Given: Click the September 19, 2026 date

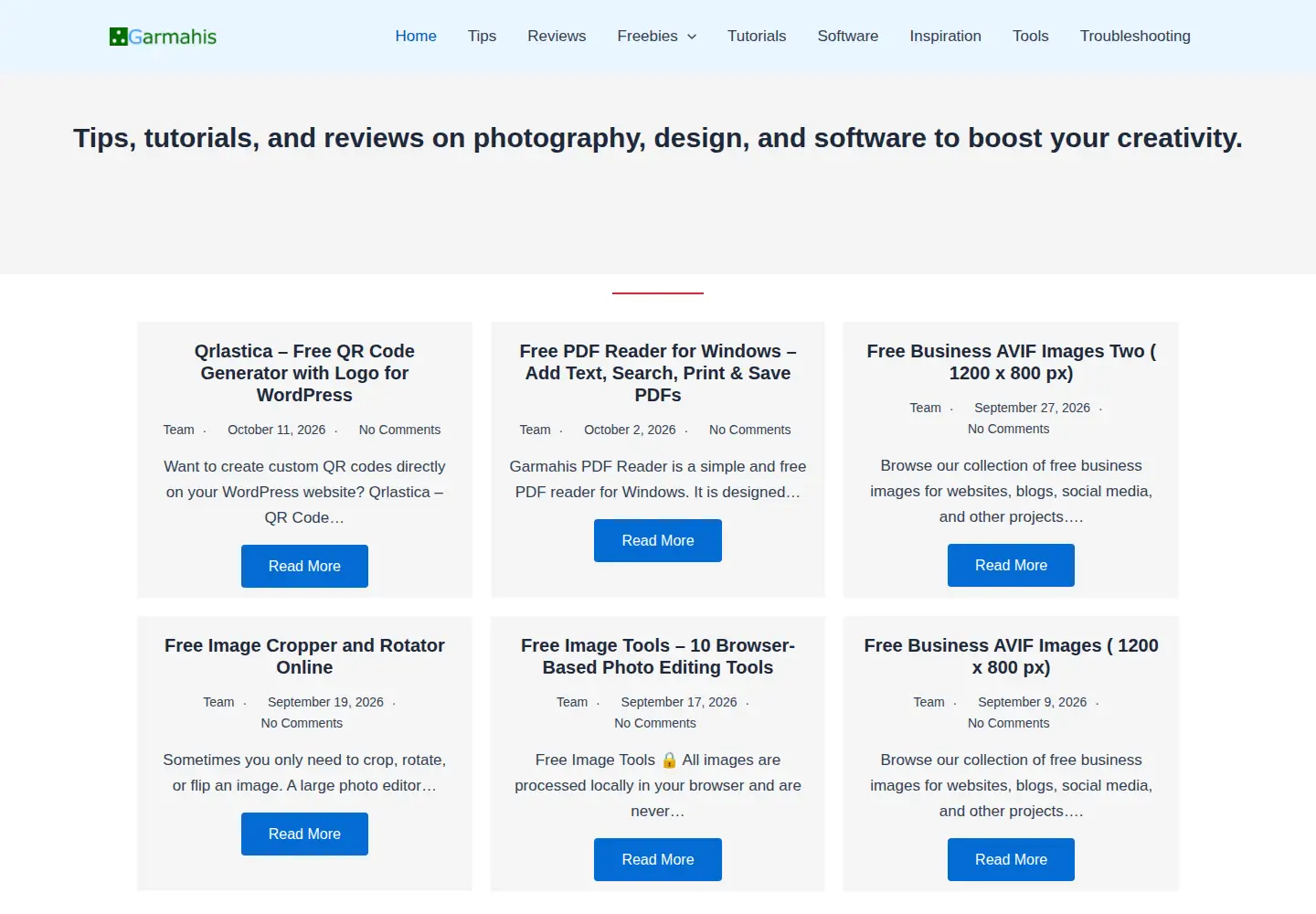Looking at the screenshot, I should coord(325,702).
